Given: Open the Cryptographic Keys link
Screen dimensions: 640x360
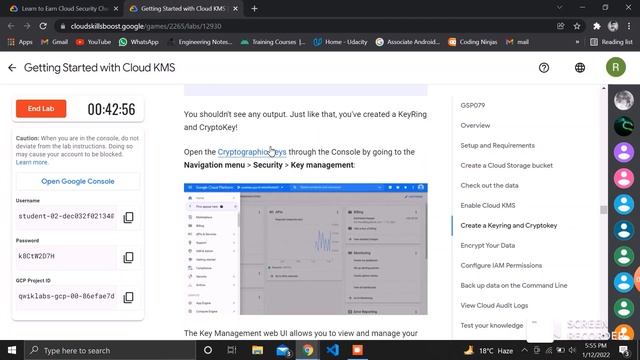Looking at the screenshot, I should tap(252, 152).
